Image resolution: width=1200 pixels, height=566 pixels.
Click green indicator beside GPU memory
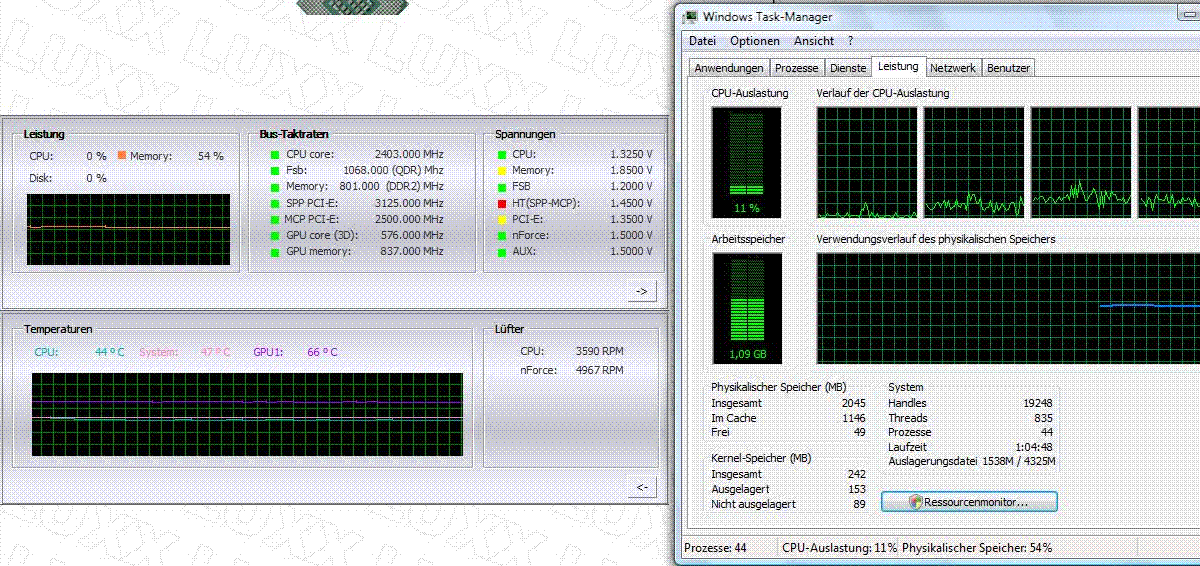coord(275,252)
